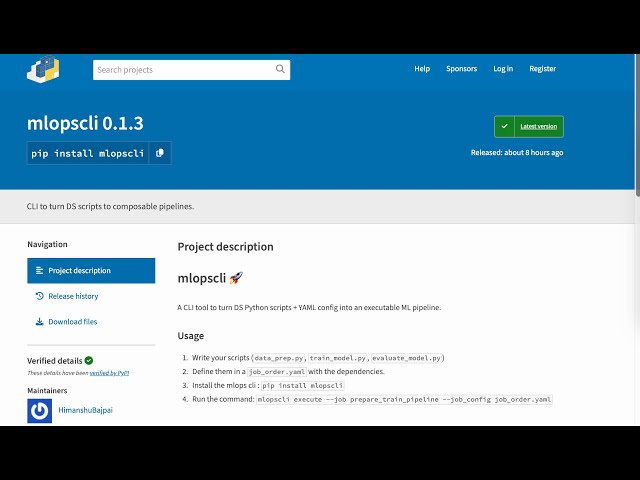The height and width of the screenshot is (480, 640).
Task: Click the mlopscli execute command code
Action: coord(404,399)
